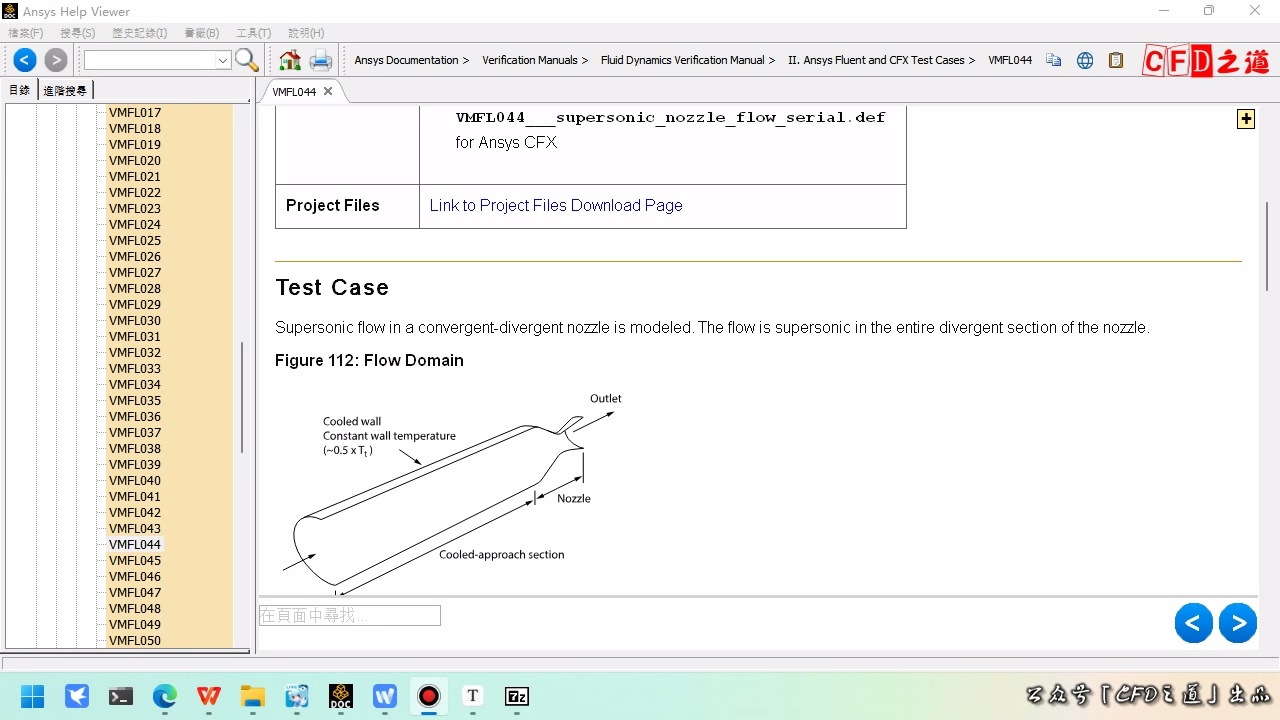Close the VMFL044 document tab
The width and height of the screenshot is (1280, 720).
[328, 91]
